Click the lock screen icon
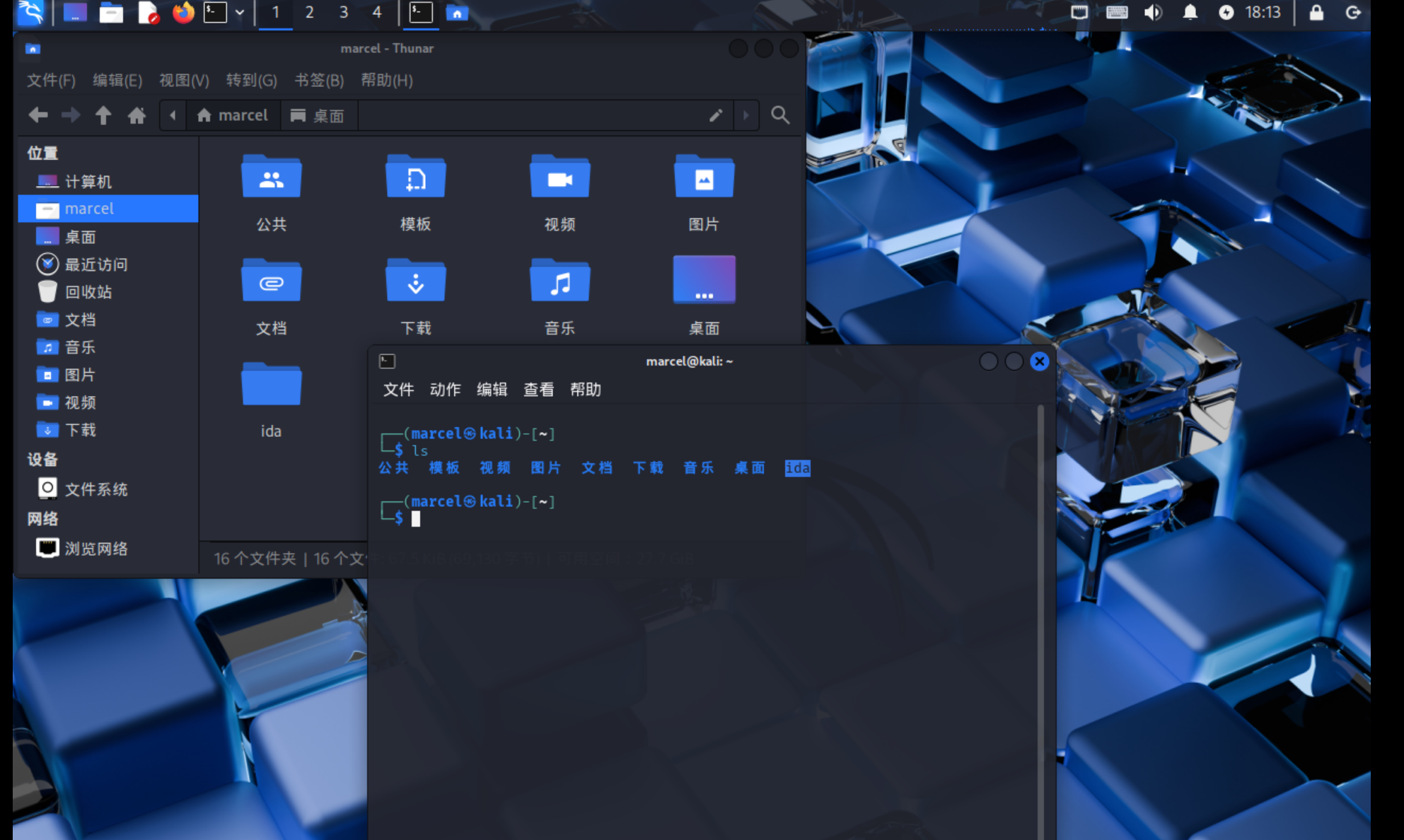The width and height of the screenshot is (1404, 840). click(x=1316, y=13)
